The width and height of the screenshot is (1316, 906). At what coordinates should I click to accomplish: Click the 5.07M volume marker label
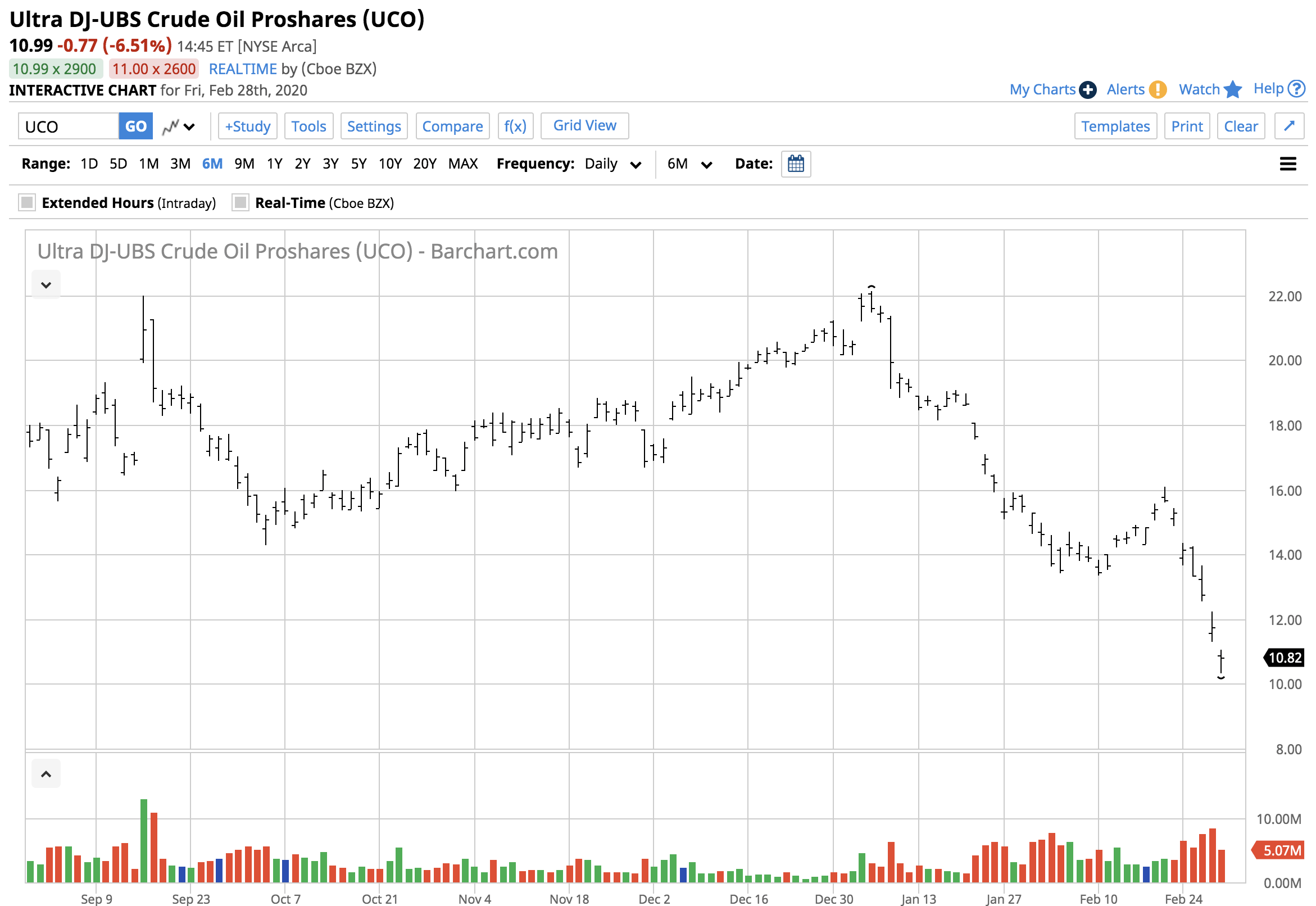coord(1277,850)
